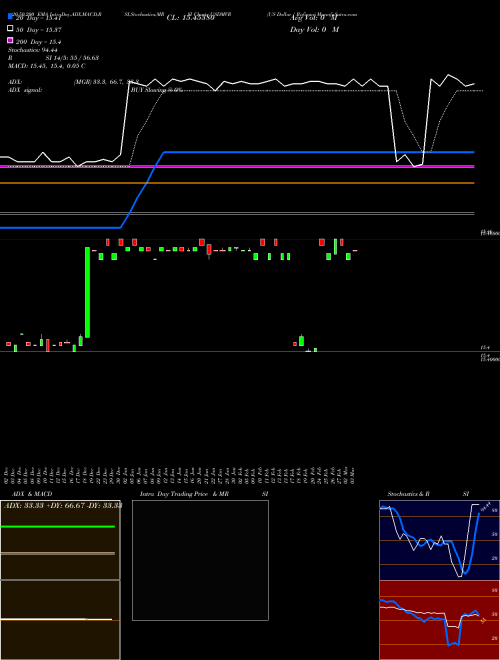The height and width of the screenshot is (660, 500).
Task: Select the '50 Day = 15.37' label
Action: point(39,30)
